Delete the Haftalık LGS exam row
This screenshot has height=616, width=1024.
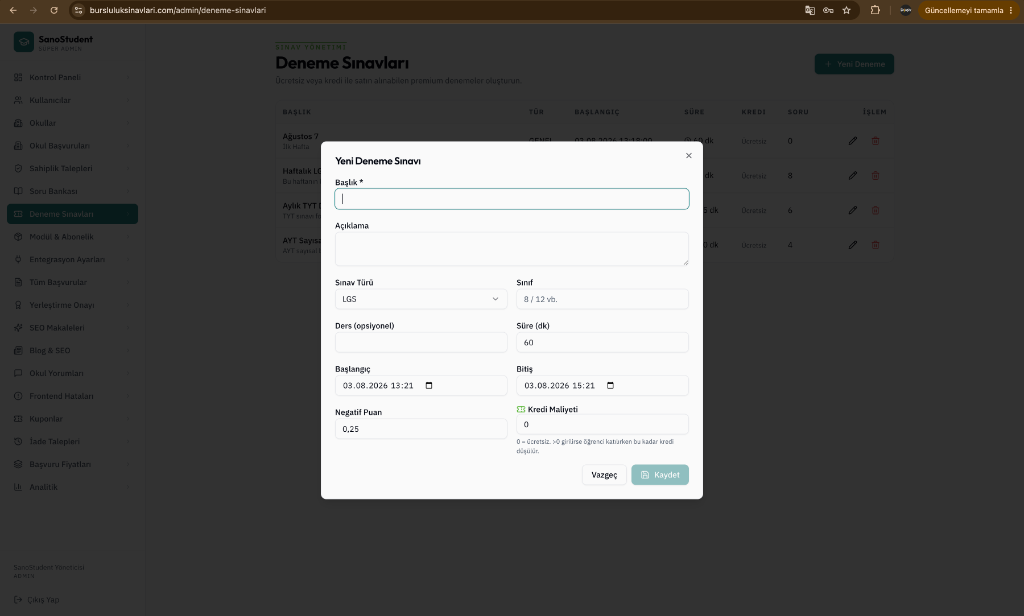[875, 176]
